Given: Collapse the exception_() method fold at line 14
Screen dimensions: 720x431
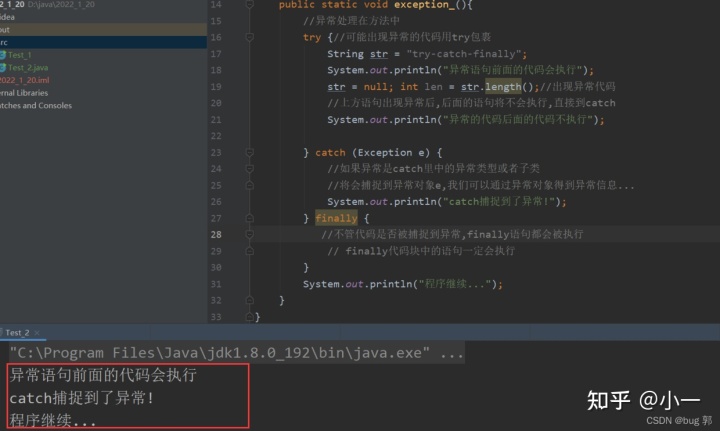Looking at the screenshot, I should pyautogui.click(x=249, y=5).
